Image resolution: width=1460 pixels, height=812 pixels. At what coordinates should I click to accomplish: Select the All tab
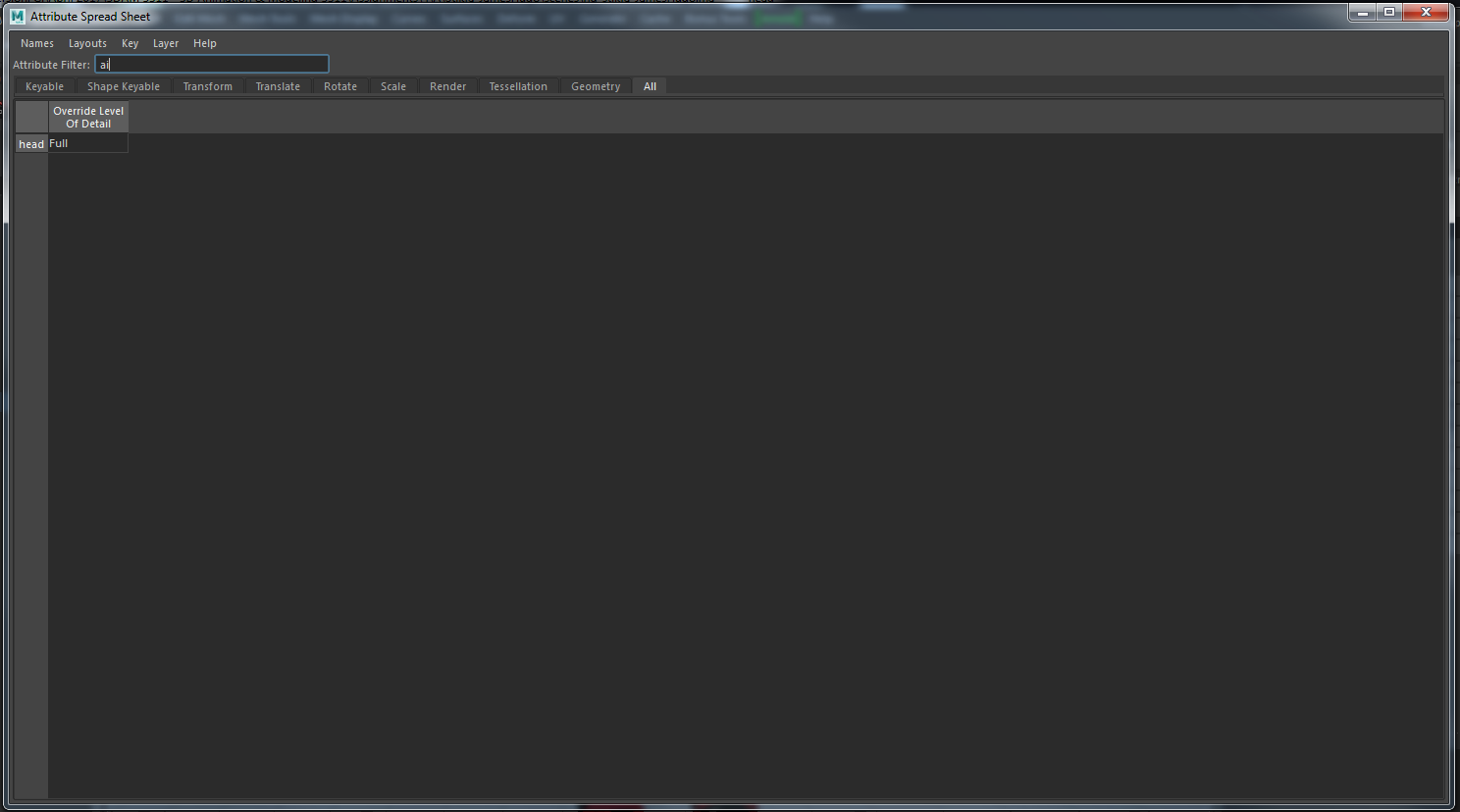pos(650,86)
